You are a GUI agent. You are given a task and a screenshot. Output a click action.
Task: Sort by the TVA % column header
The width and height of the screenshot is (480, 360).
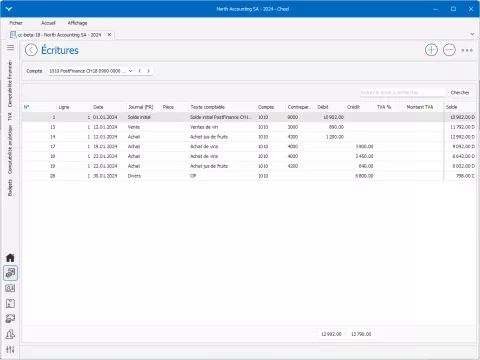[x=389, y=107]
